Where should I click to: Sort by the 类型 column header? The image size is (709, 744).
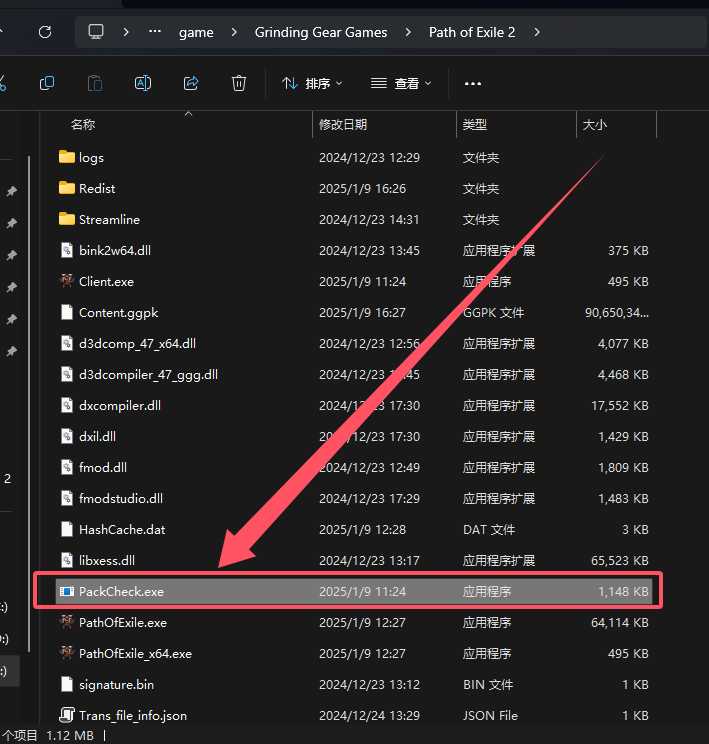click(475, 125)
